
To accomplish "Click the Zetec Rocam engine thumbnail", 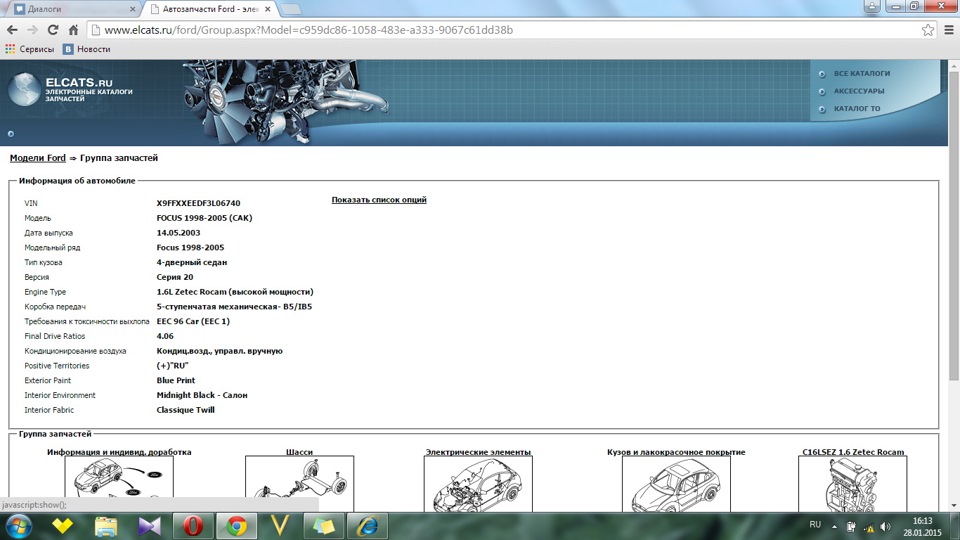I will [853, 484].
